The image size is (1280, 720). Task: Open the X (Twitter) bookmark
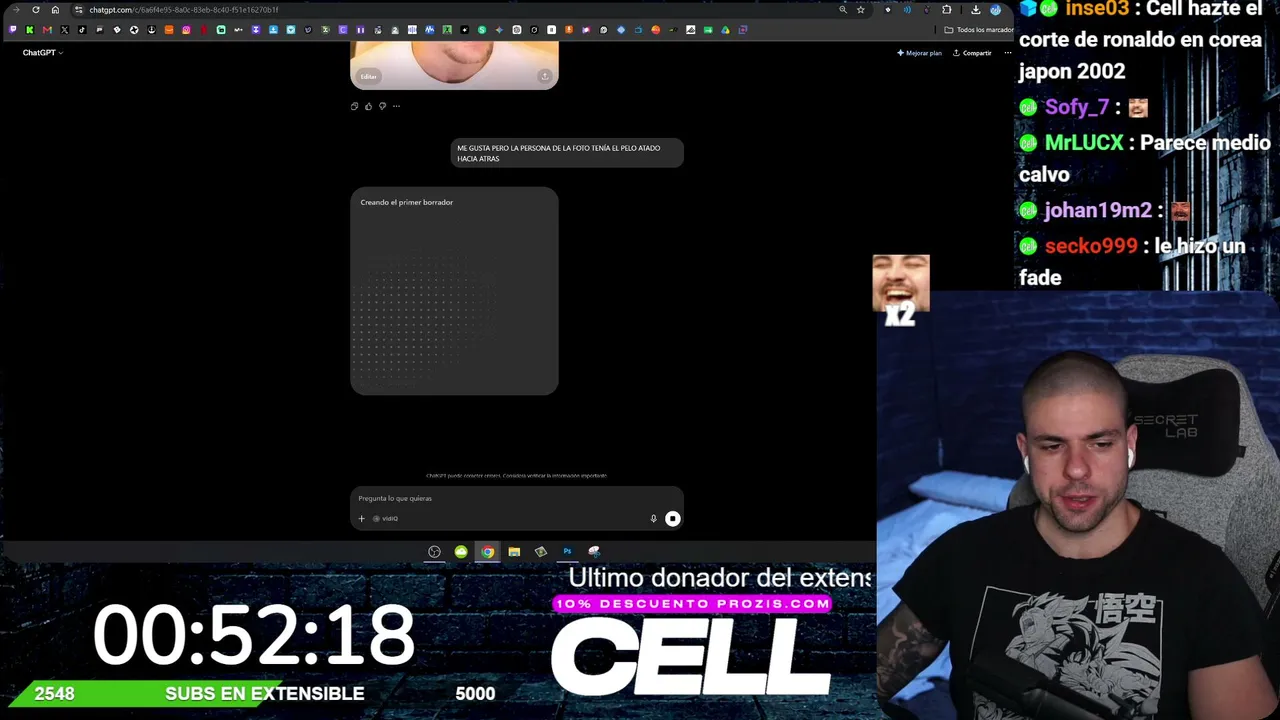[65, 30]
